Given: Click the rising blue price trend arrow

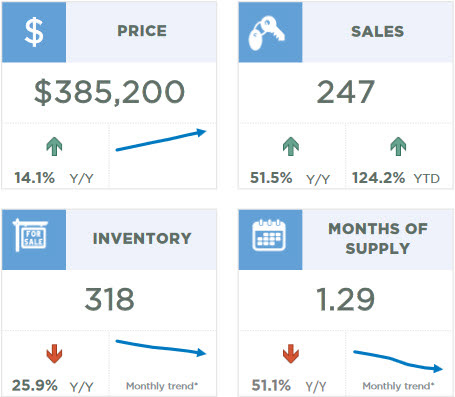Looking at the screenshot, I should coord(161,140).
